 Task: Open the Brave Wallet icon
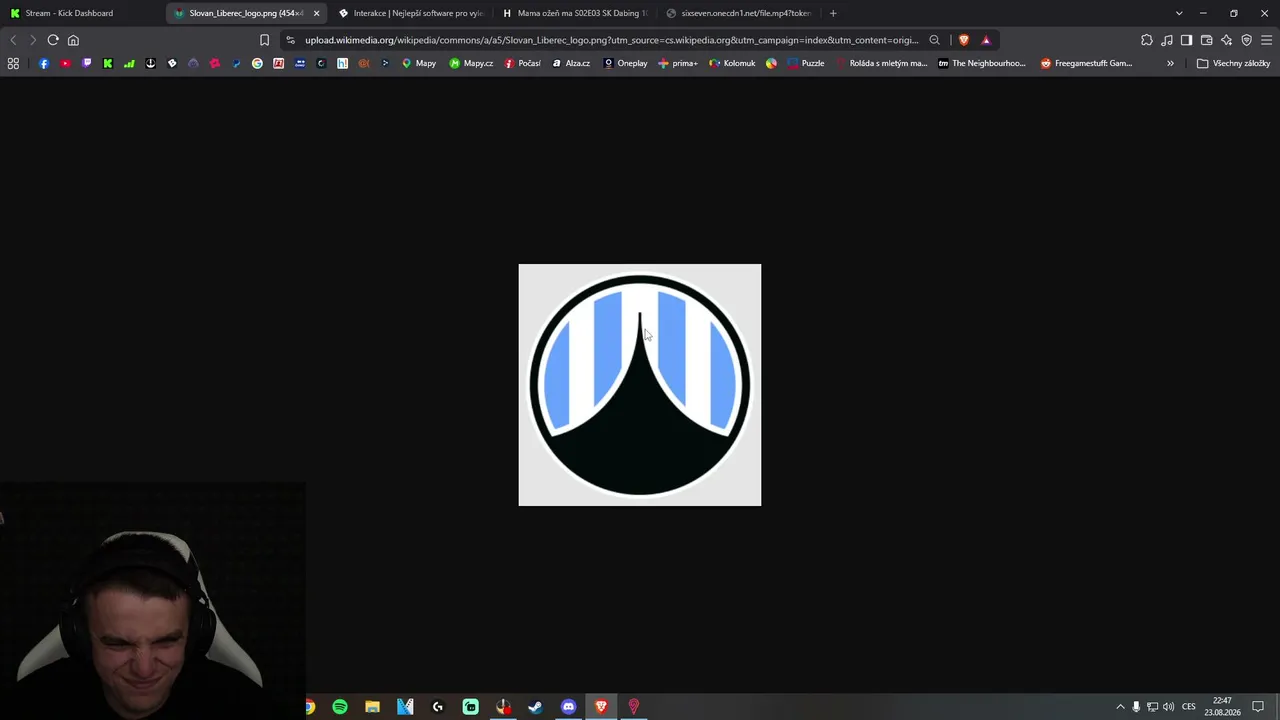point(1206,40)
